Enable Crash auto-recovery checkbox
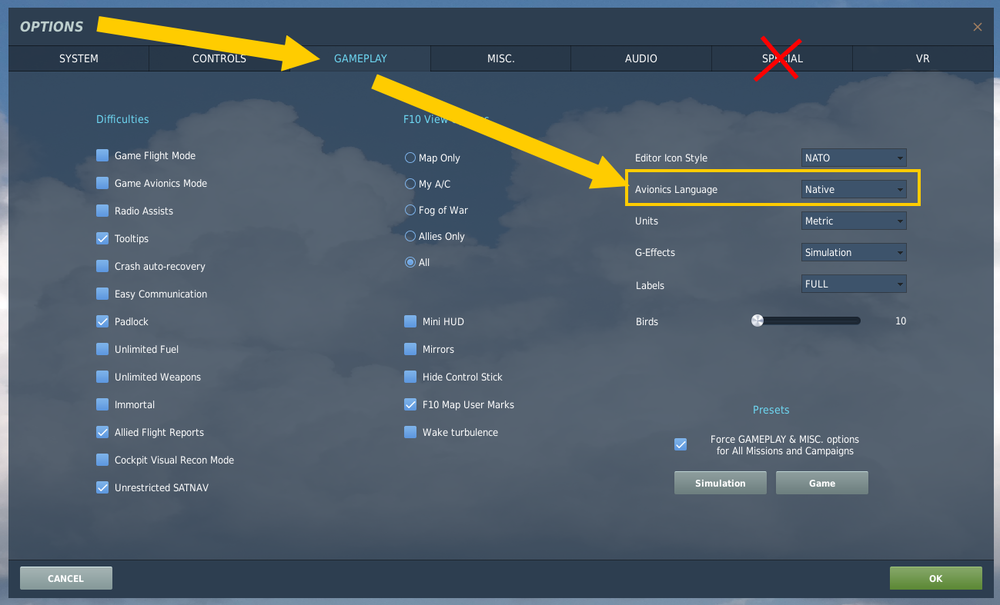 102,266
